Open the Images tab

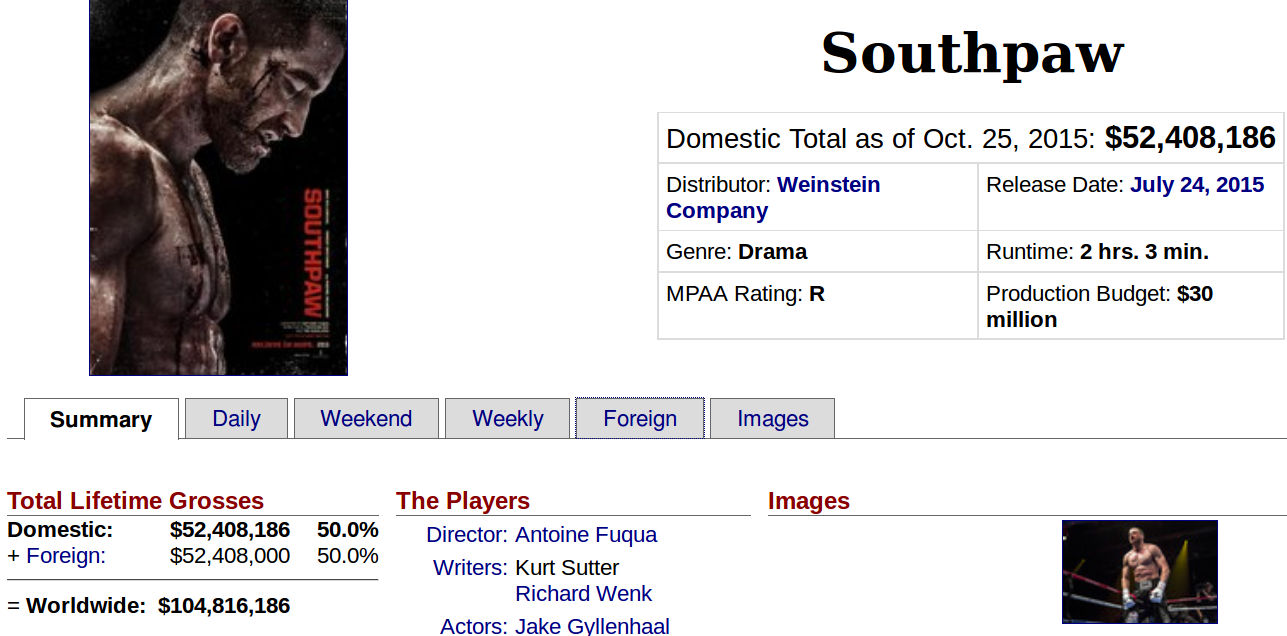[x=772, y=419]
